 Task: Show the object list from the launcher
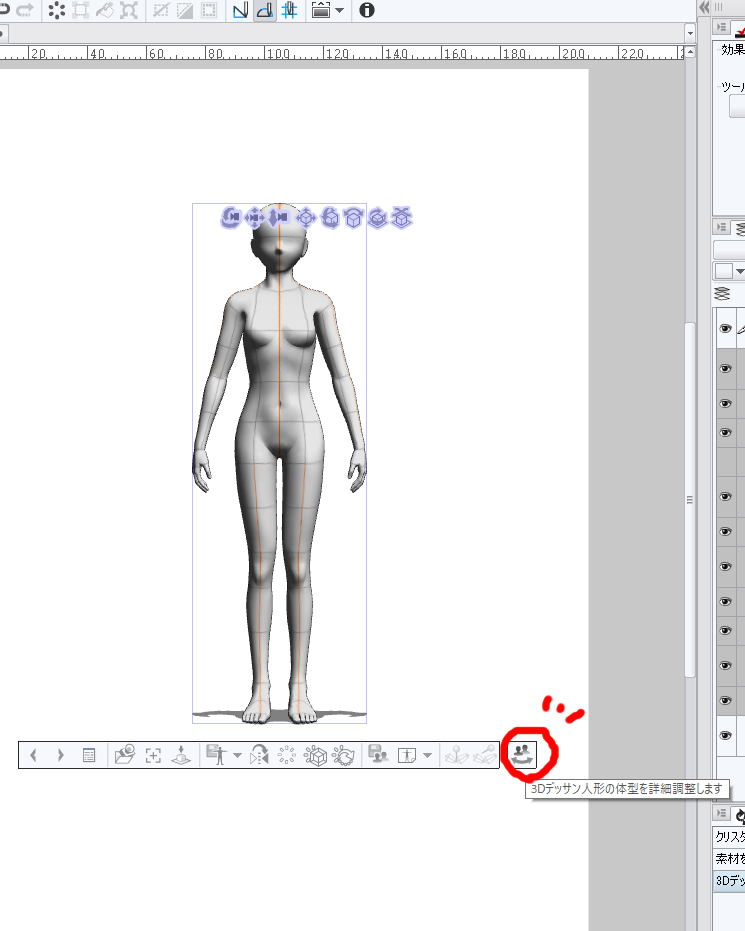[89, 755]
